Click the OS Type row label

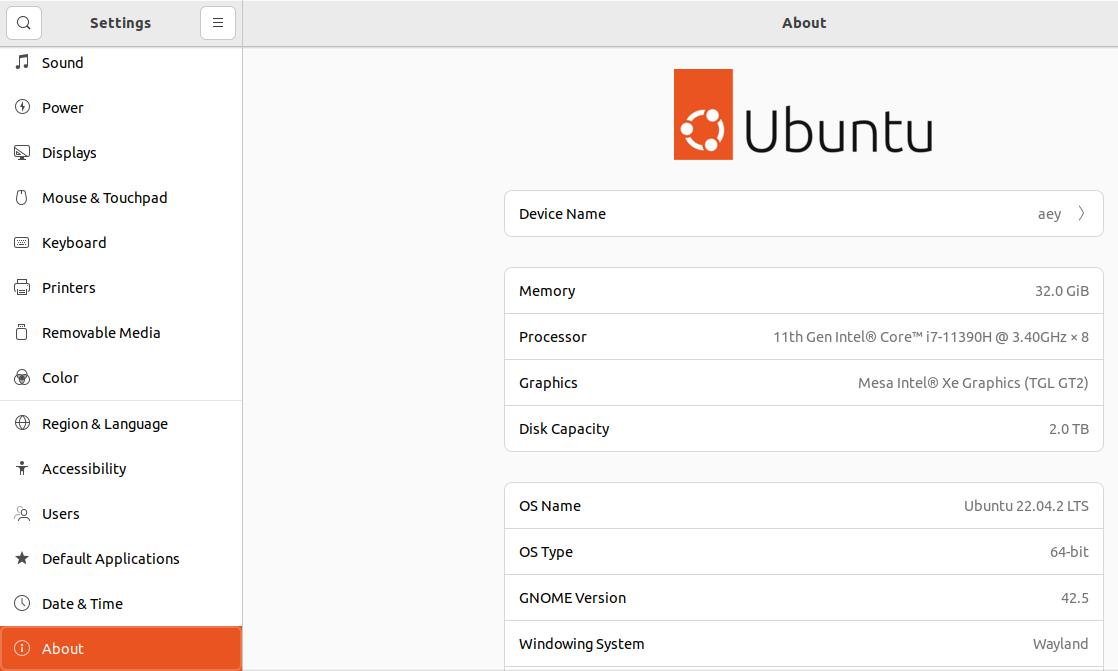click(545, 552)
